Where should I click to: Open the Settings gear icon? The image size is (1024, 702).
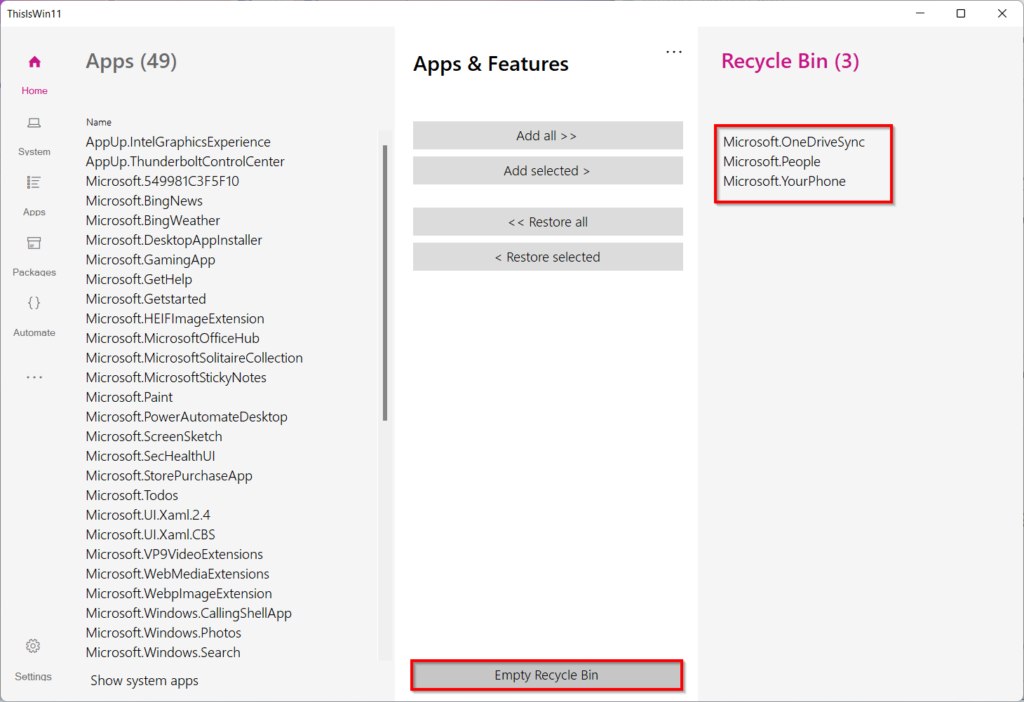[33, 646]
